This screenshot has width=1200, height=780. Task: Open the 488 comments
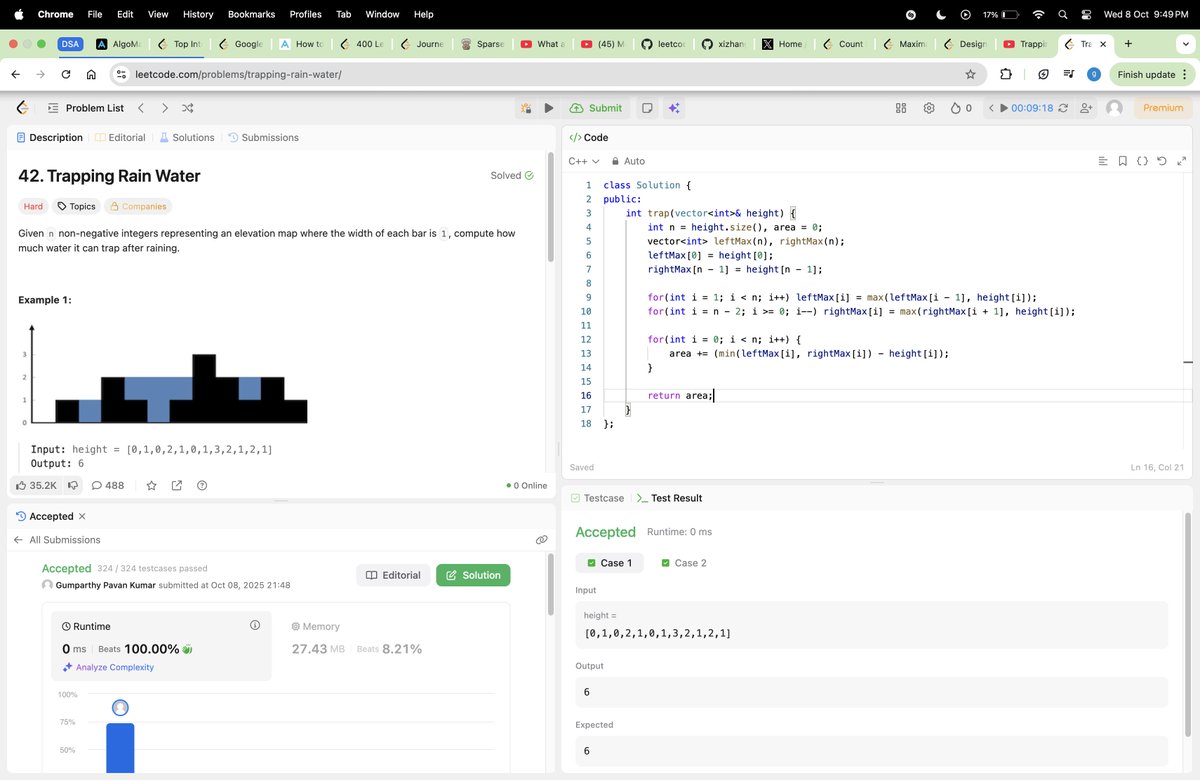click(107, 486)
